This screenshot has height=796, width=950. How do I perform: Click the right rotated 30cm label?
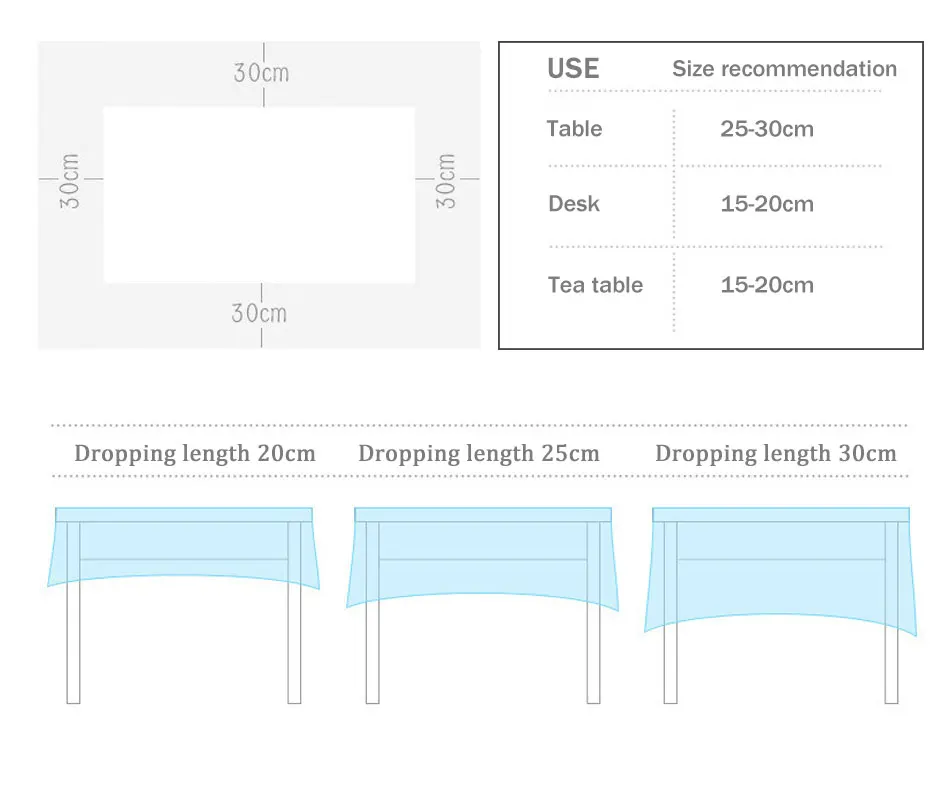(446, 181)
